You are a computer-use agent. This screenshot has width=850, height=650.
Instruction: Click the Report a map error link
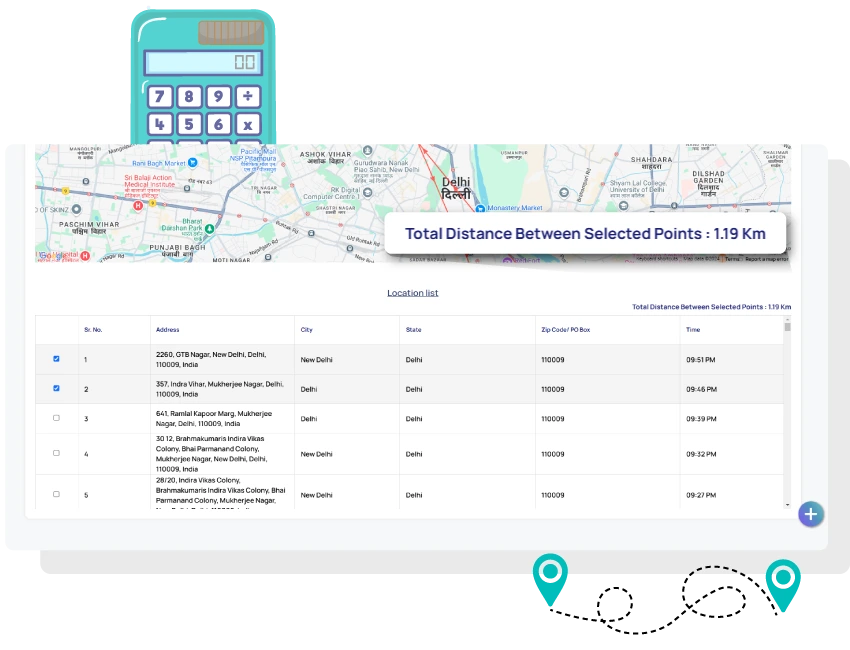click(x=766, y=259)
